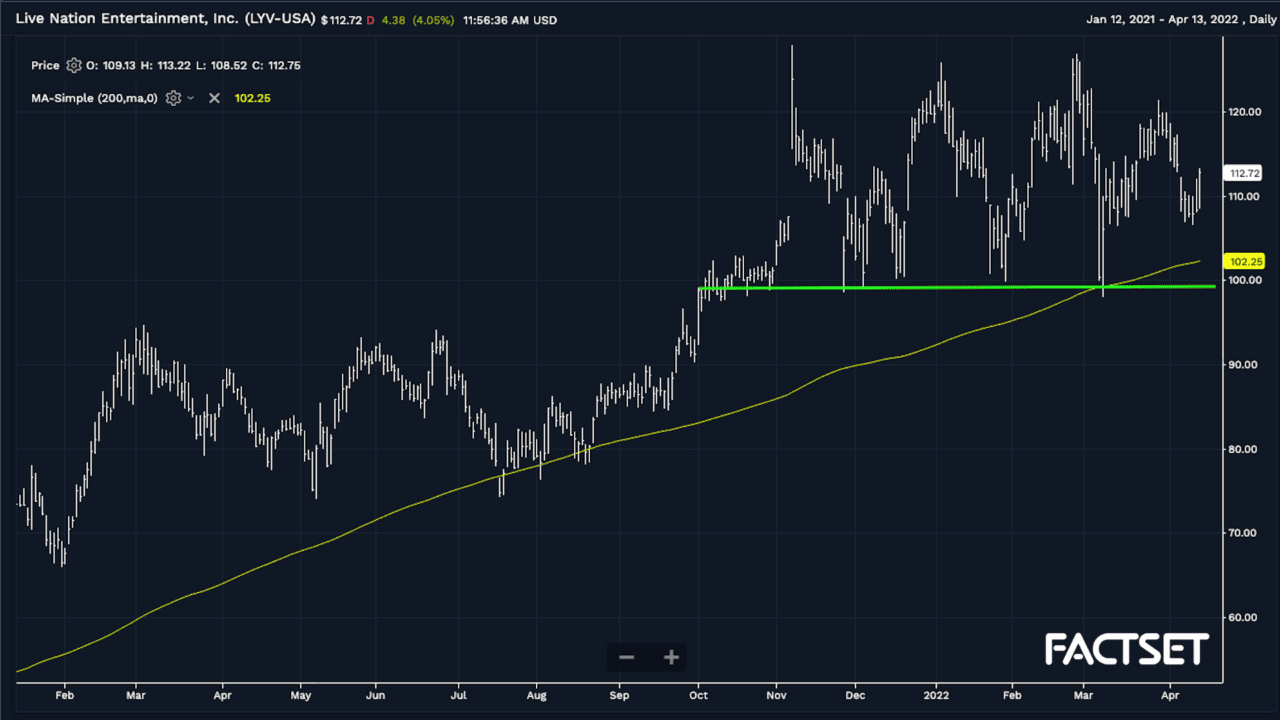Select the Price legend label
This screenshot has width=1280, height=720.
coord(45,66)
